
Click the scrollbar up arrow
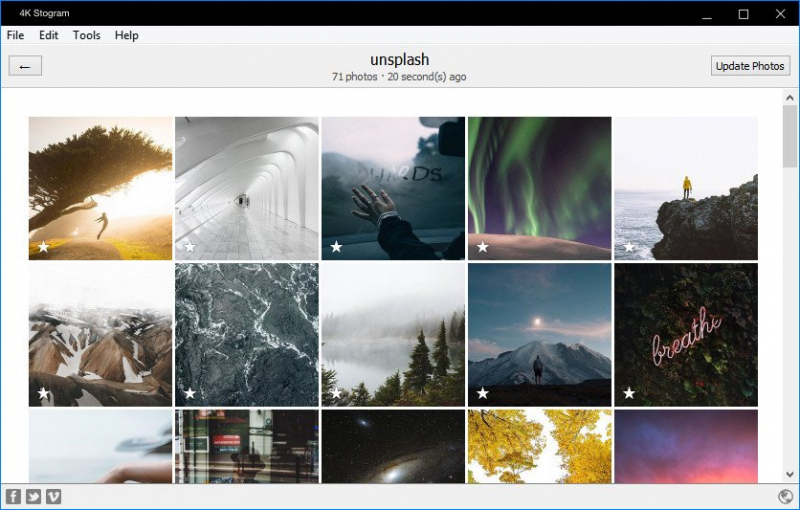coord(790,97)
